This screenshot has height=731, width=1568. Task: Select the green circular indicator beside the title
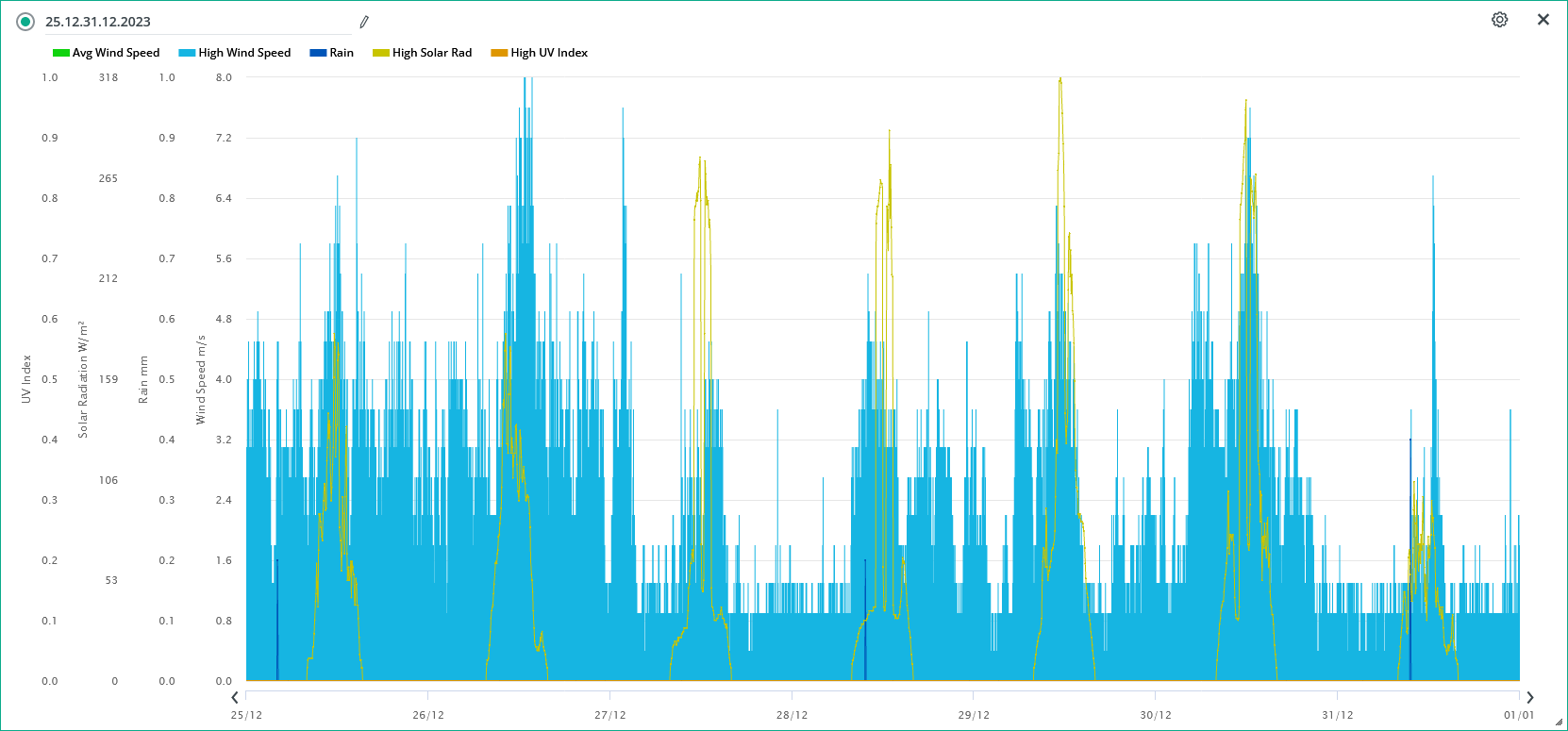tap(25, 22)
